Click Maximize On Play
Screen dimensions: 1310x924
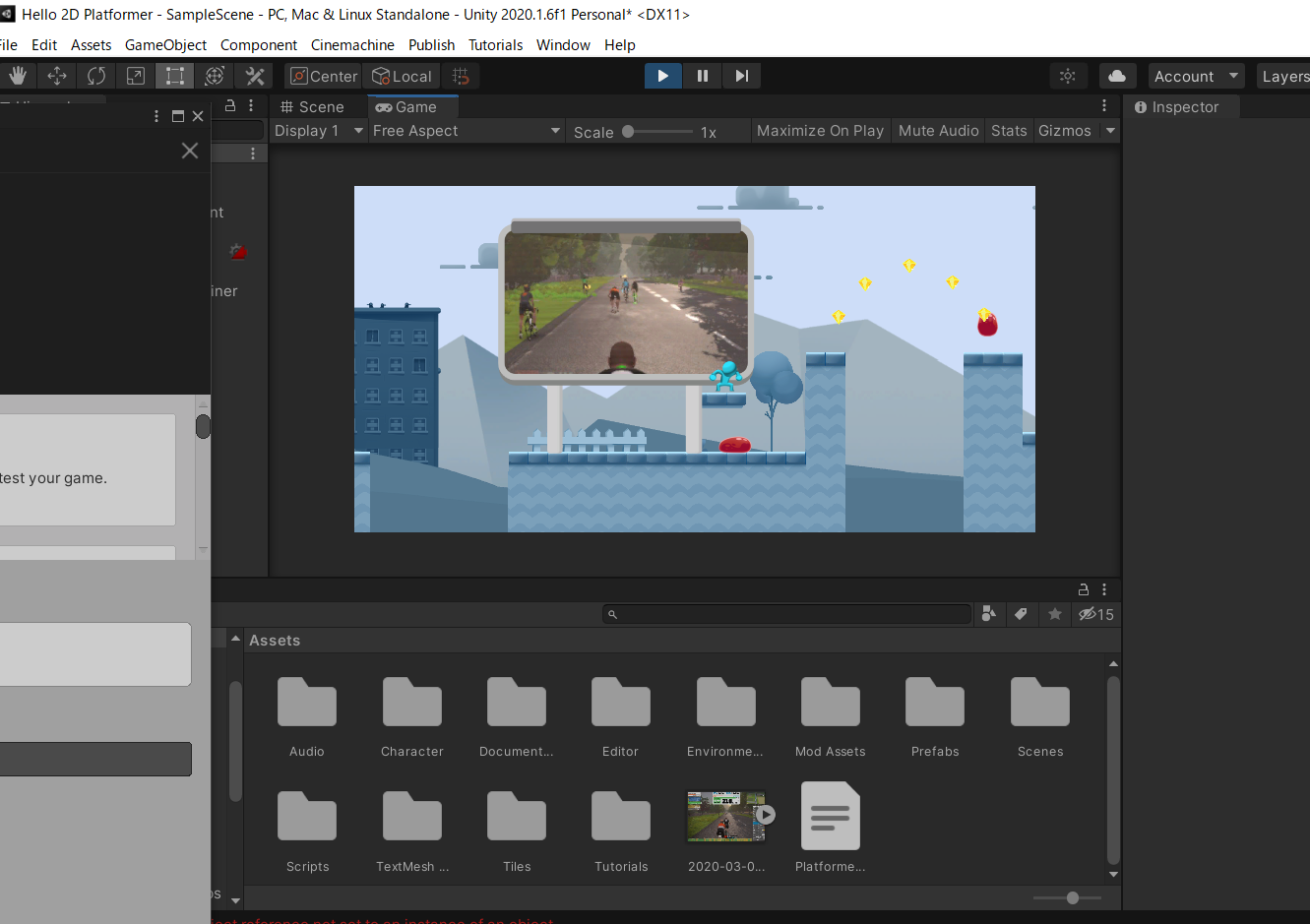click(x=820, y=130)
